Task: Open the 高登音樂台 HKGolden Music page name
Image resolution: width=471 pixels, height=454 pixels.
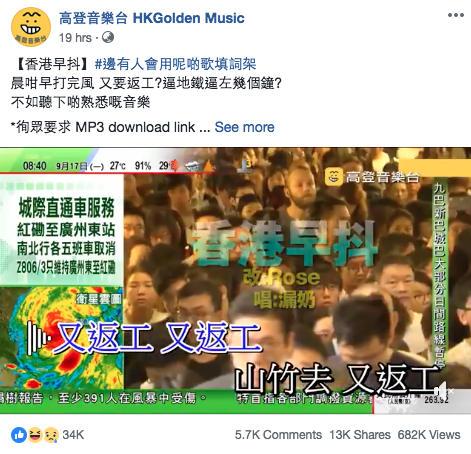Action: (x=152, y=18)
